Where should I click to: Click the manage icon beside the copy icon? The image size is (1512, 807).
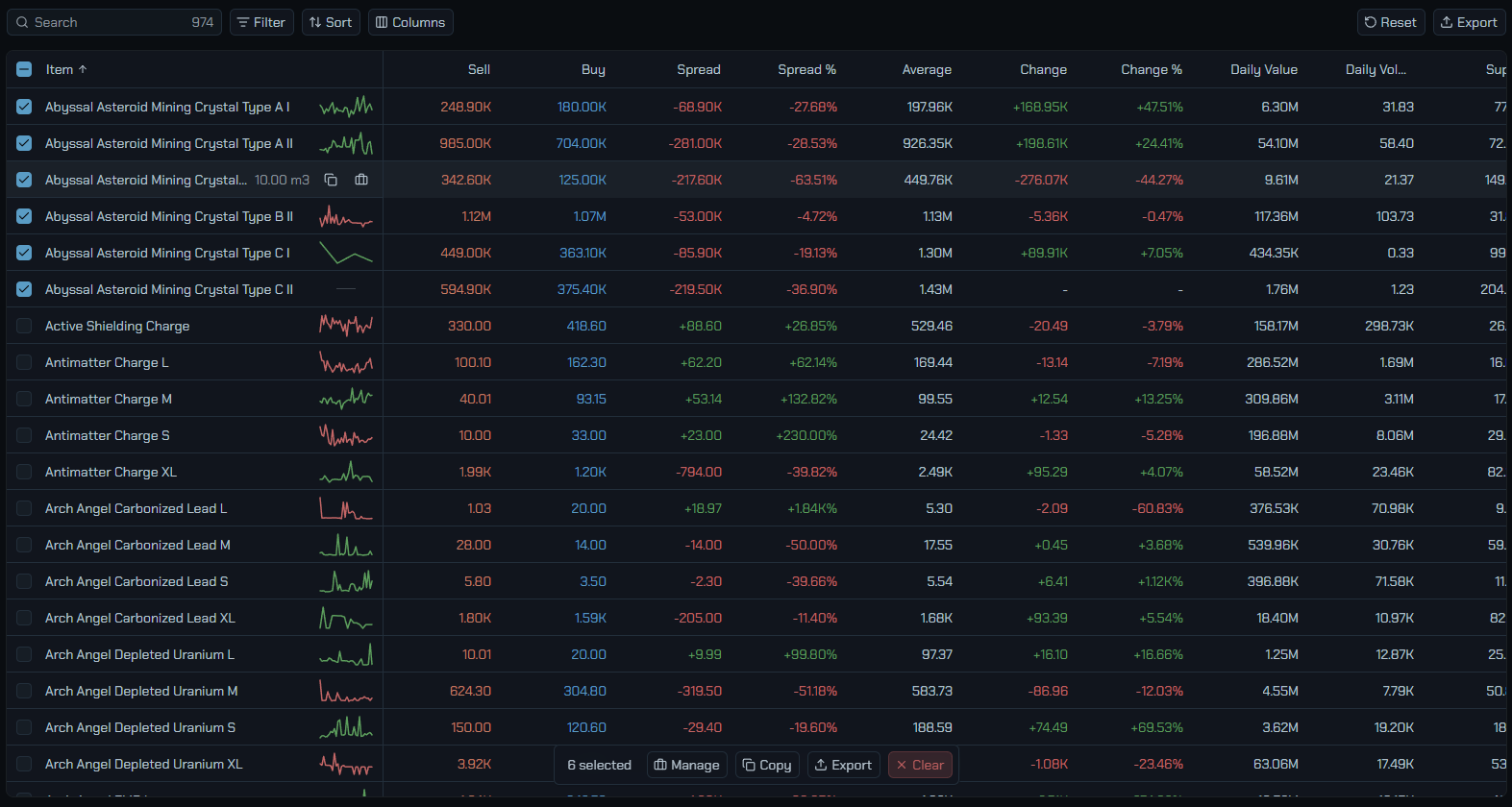click(361, 180)
